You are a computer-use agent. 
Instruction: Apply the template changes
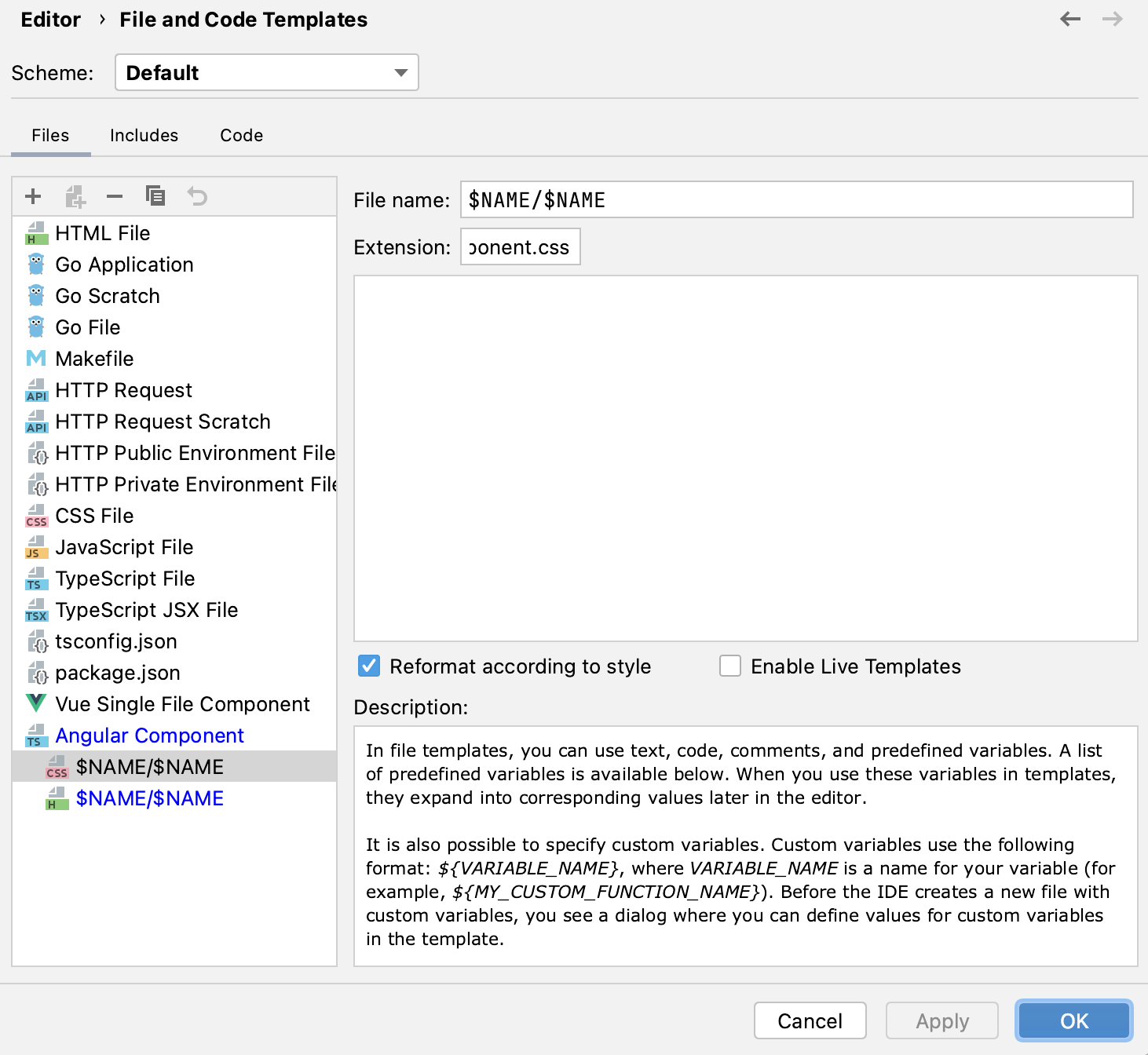[x=941, y=1020]
